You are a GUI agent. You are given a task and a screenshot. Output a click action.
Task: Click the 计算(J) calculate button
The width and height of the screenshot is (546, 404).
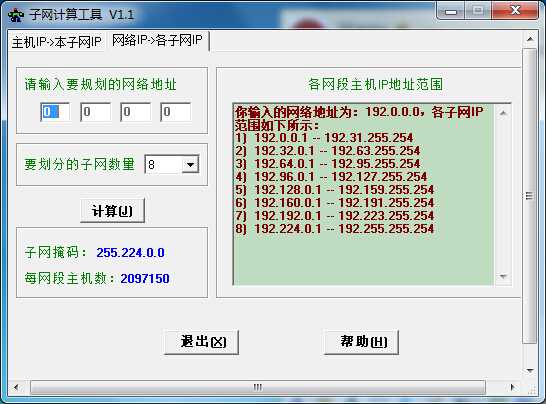[x=112, y=211]
